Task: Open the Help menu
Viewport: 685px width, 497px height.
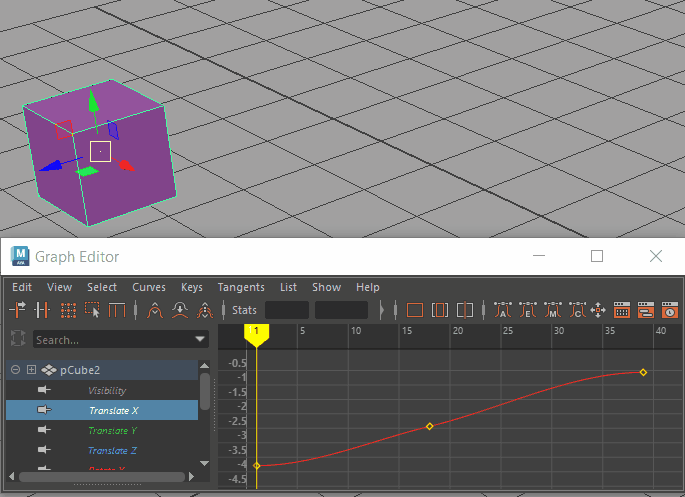Action: click(x=368, y=287)
